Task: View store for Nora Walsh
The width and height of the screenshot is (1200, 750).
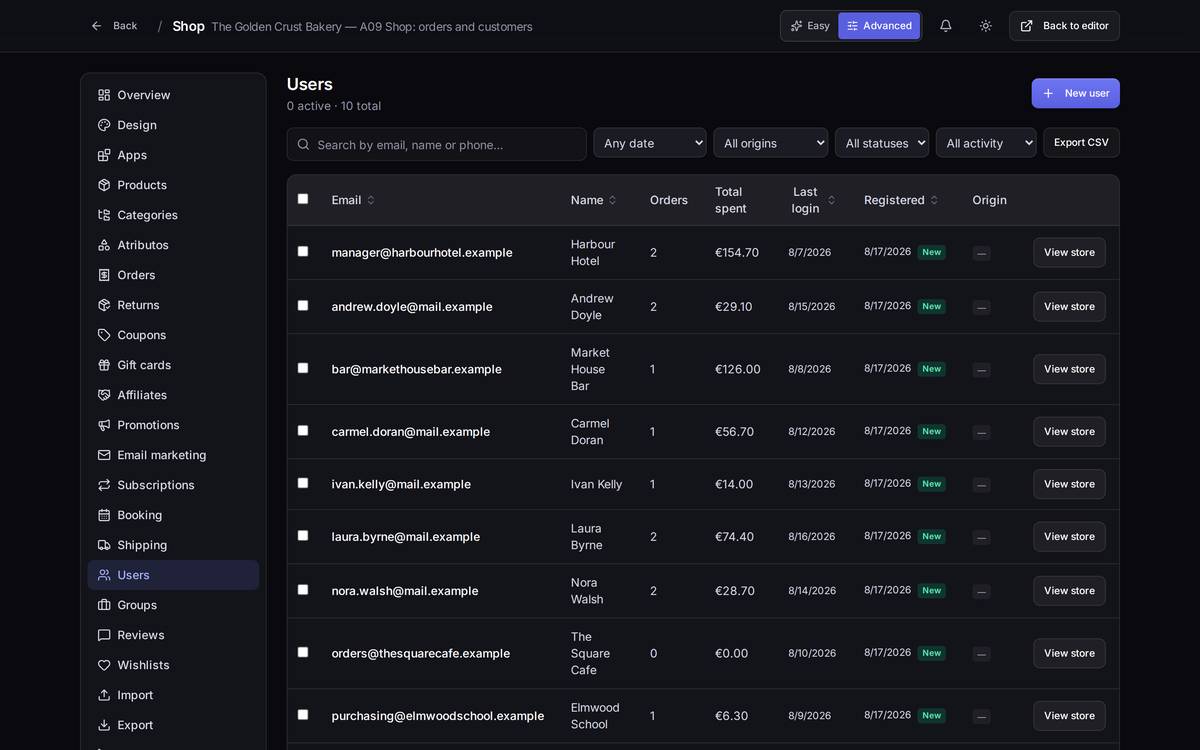Action: [1069, 591]
